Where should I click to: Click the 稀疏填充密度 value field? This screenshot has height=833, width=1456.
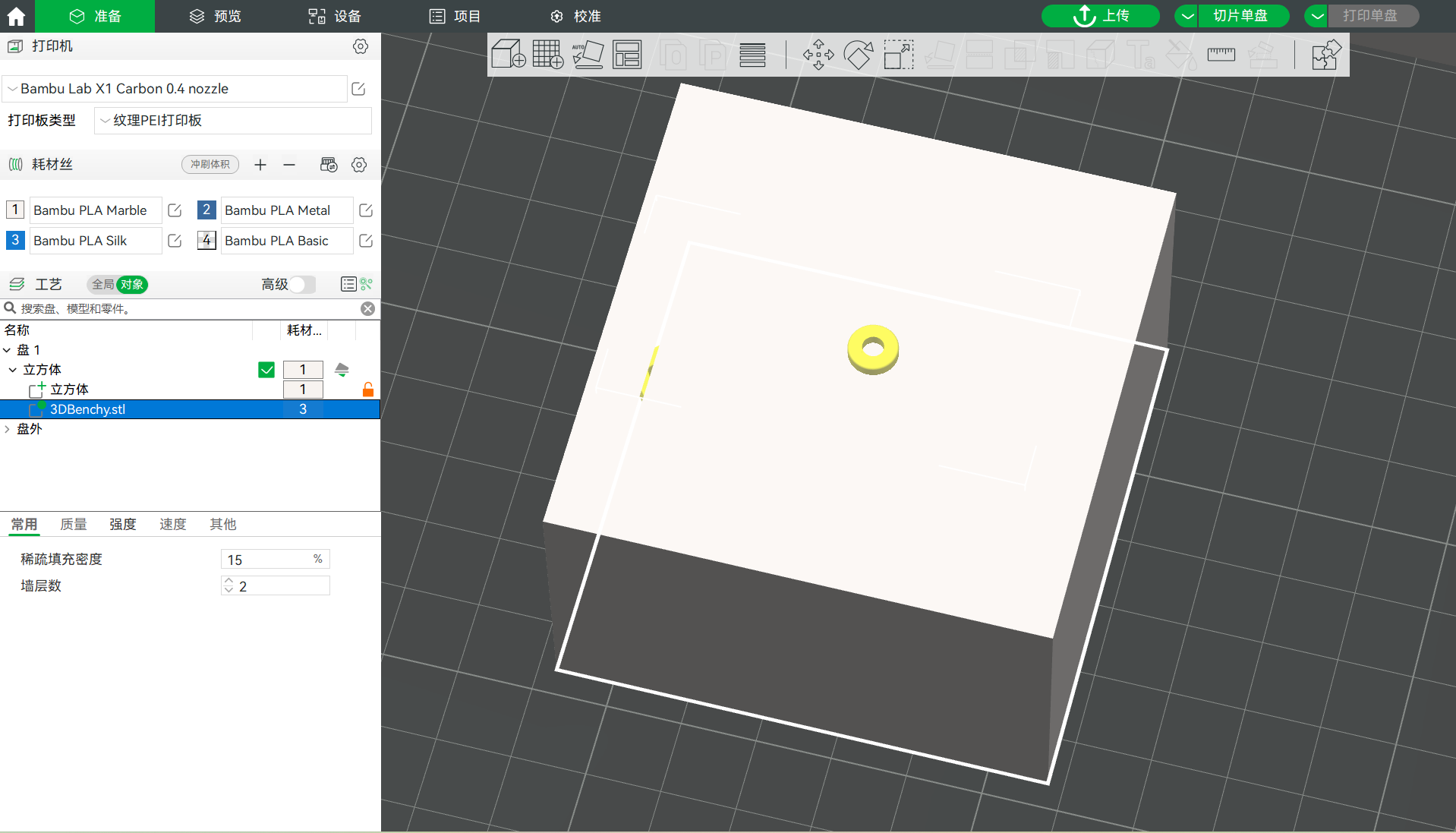275,560
